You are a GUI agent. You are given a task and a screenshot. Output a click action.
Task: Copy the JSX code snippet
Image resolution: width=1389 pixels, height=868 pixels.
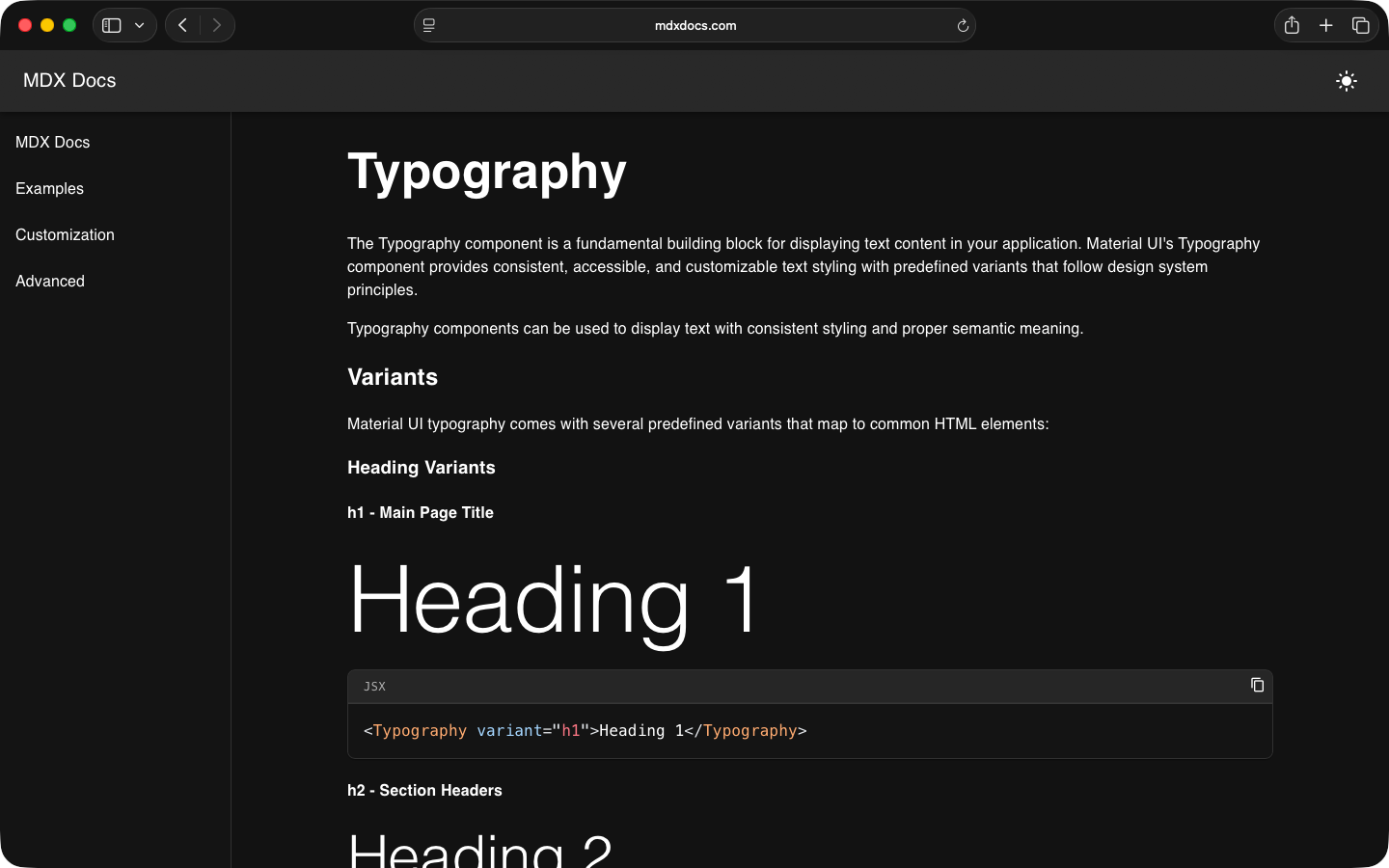(1257, 685)
